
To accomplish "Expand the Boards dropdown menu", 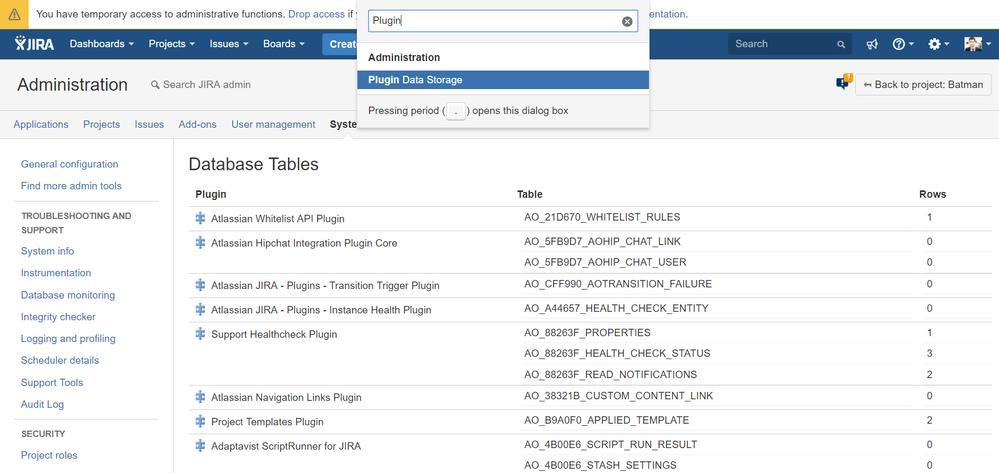I will pos(284,44).
